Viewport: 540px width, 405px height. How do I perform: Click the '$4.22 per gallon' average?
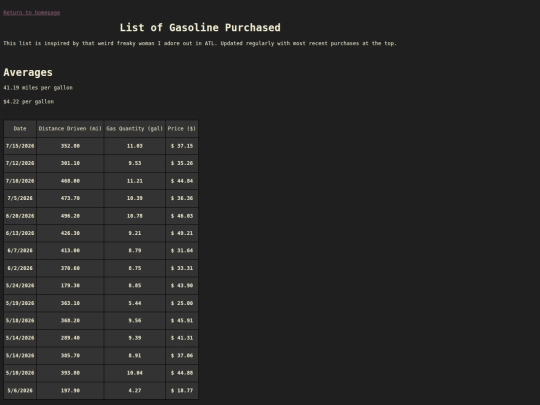pos(29,102)
